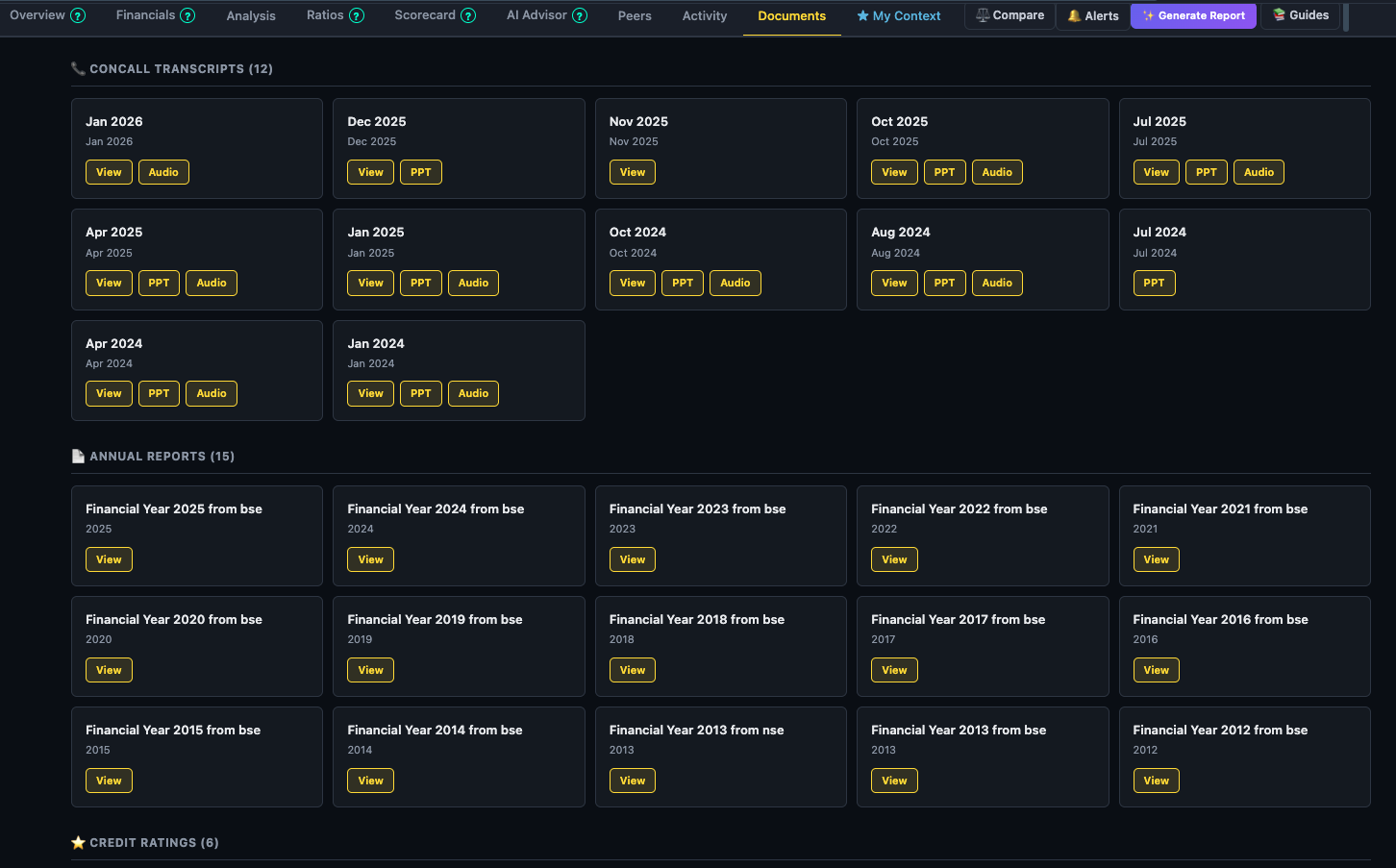Open the PPT for Jul 2024 concall
1396x868 pixels.
click(1154, 283)
